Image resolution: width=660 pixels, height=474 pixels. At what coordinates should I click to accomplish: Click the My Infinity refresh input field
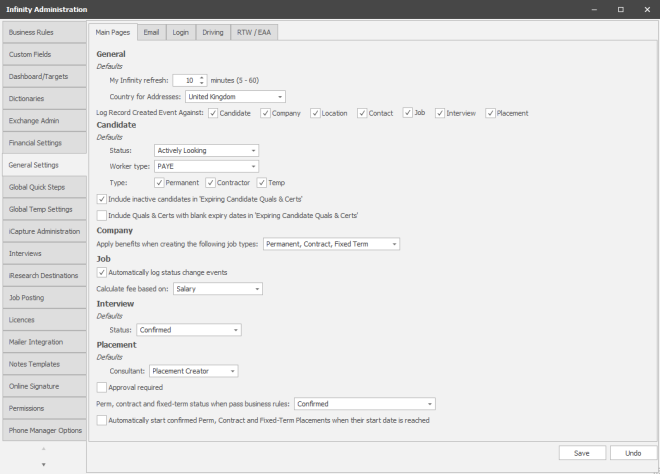pos(185,80)
